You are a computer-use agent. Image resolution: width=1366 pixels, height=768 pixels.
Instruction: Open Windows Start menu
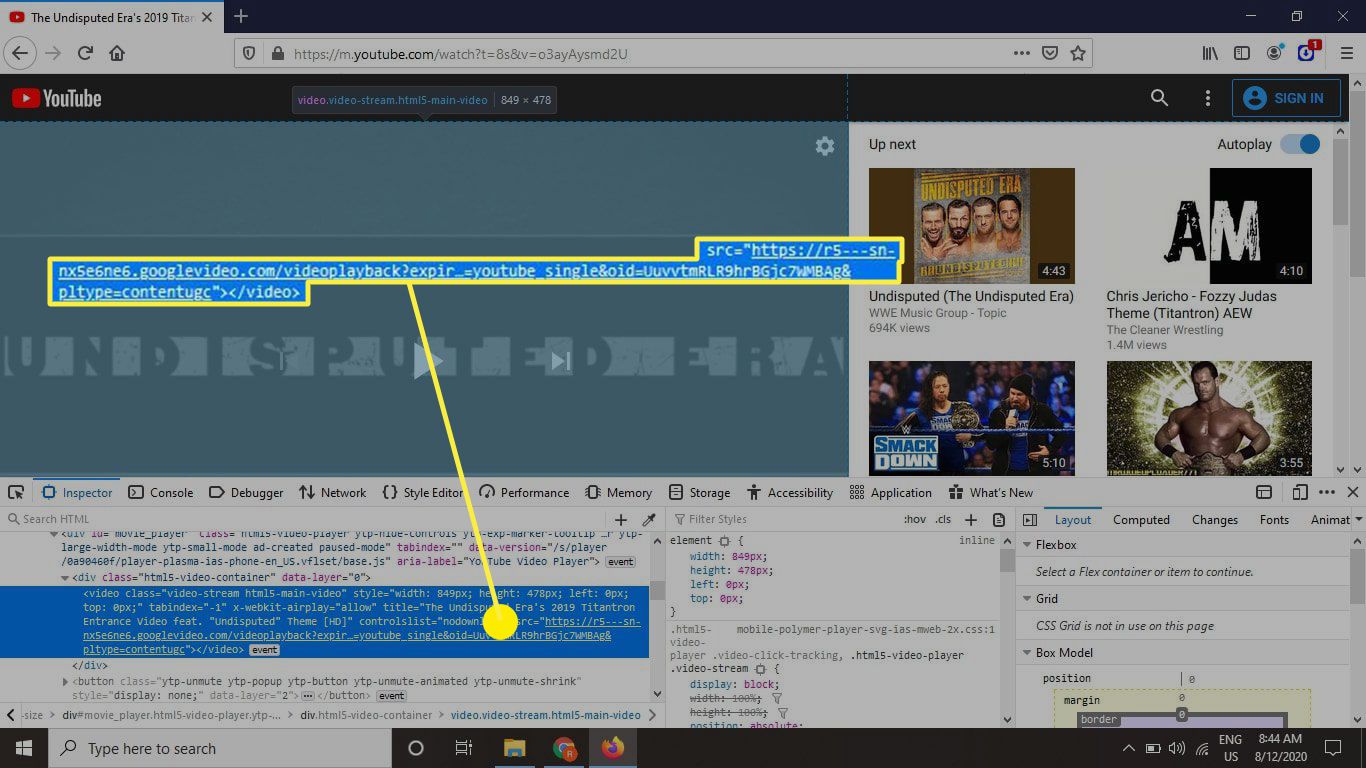(x=24, y=748)
